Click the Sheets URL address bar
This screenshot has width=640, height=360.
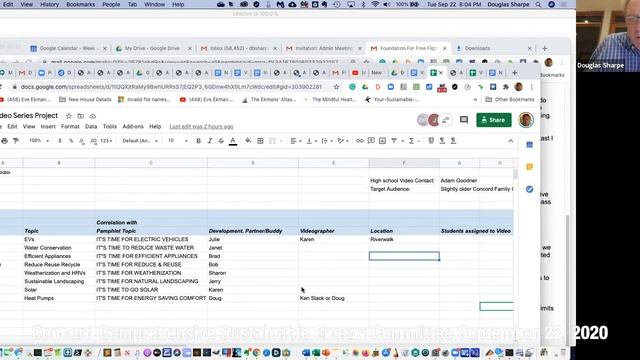171,87
